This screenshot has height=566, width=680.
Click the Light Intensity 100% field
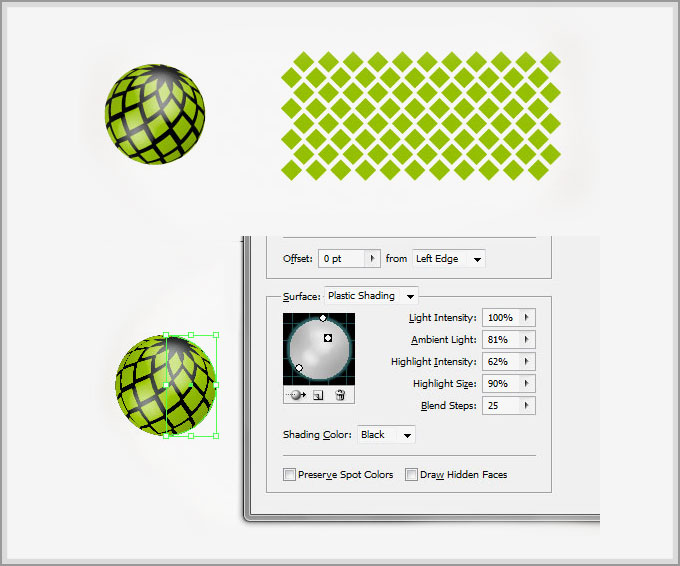point(501,317)
